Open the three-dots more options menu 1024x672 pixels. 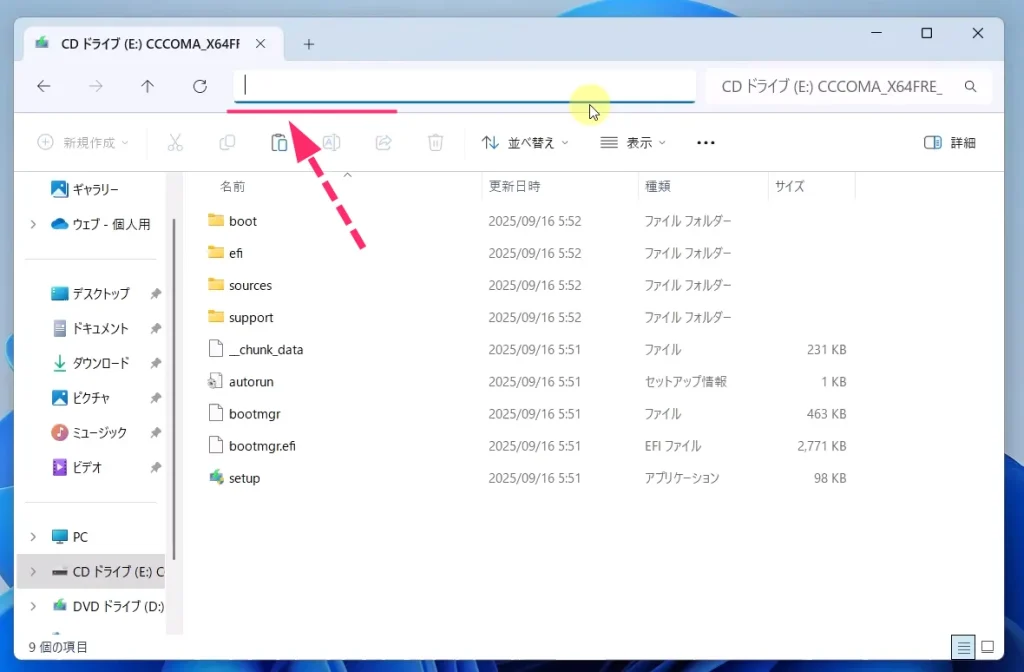coord(705,143)
